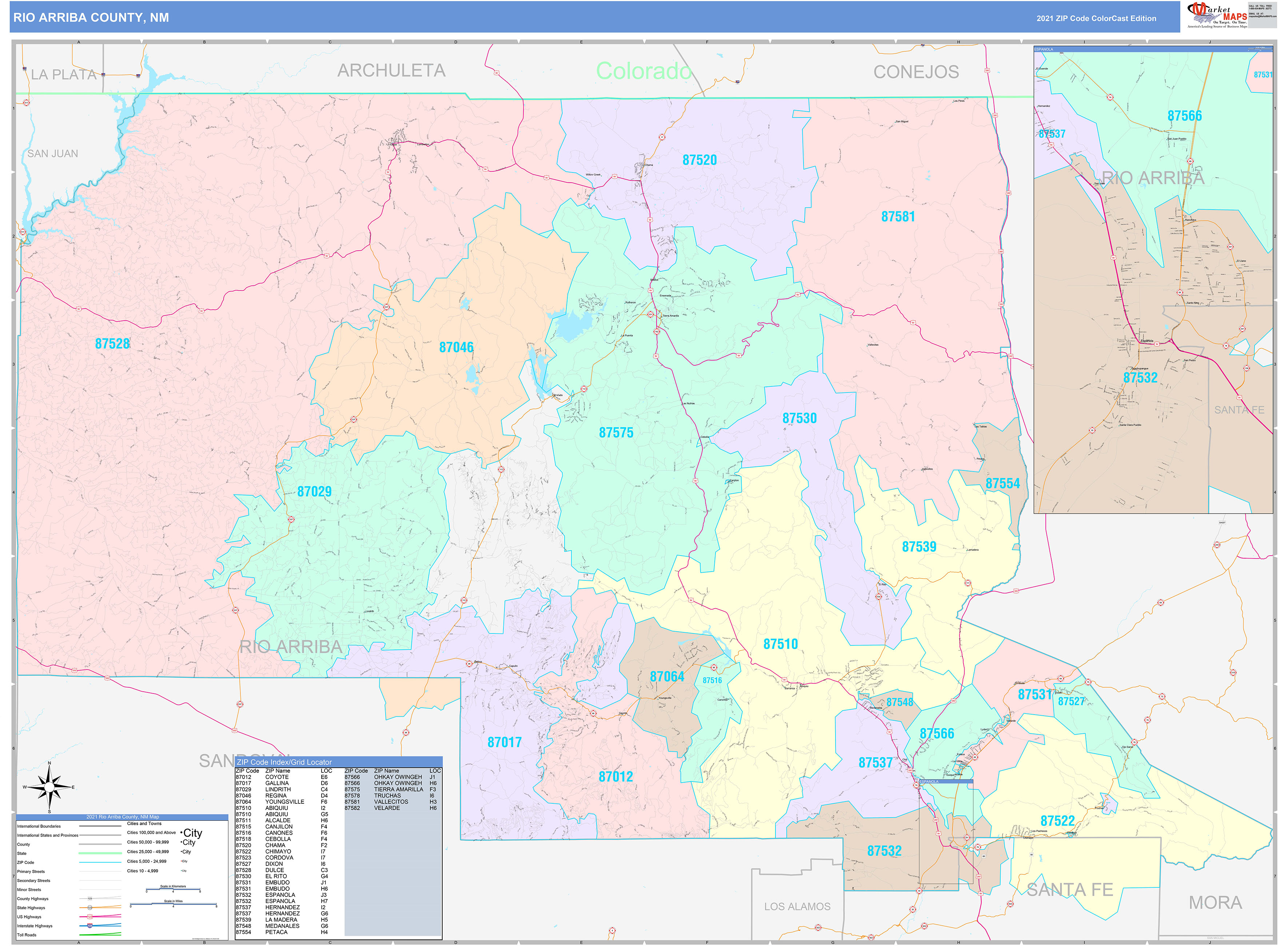Click the large City dot for cities above 100,000
The image size is (1288, 946).
182,832
